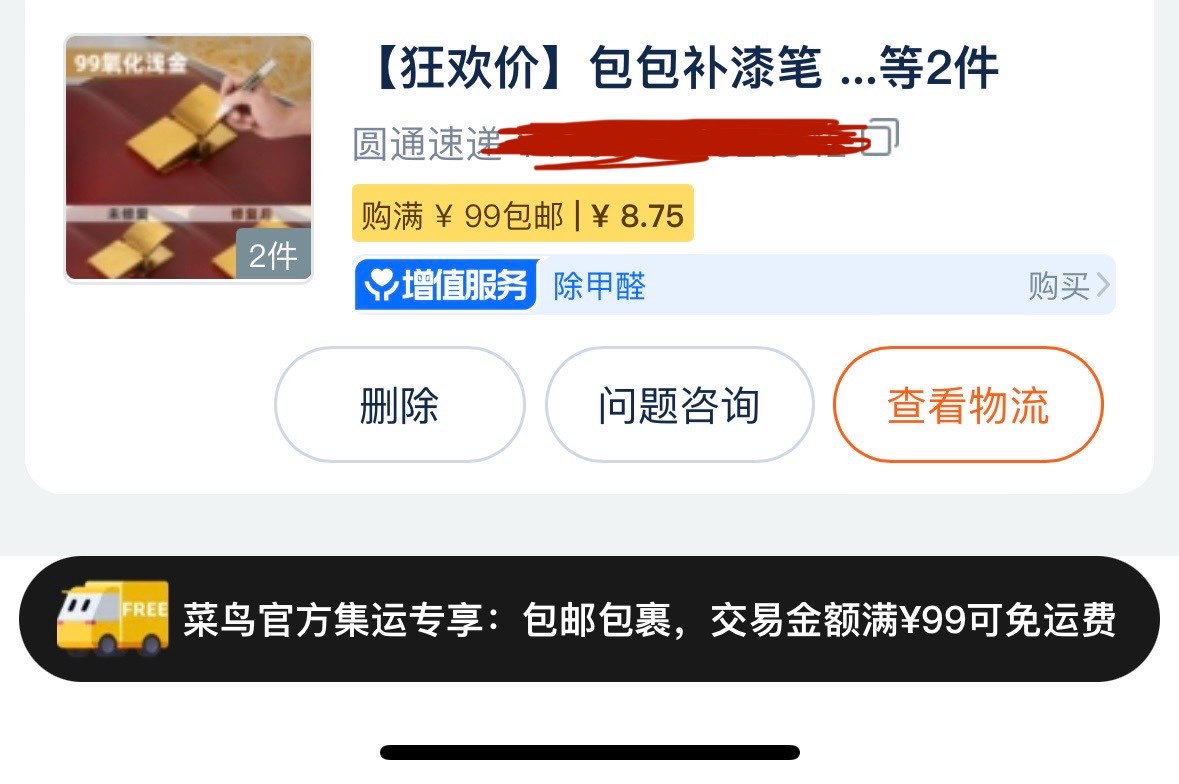Tap the 99氧化浅金 label on product image
Screen dimensions: 1179x784
point(131,62)
